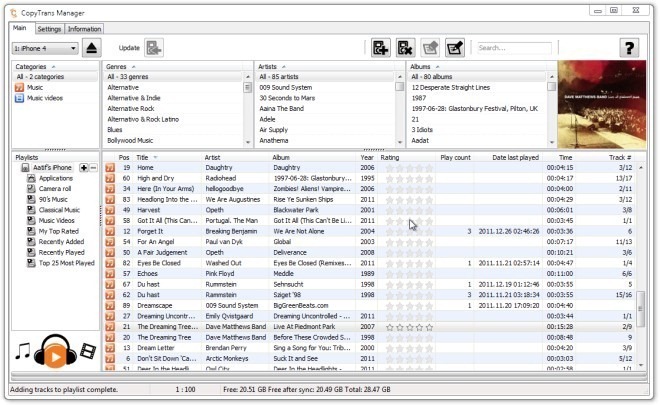Select album 12 Desperate Straight Lines
This screenshot has width=660, height=405.
(451, 88)
